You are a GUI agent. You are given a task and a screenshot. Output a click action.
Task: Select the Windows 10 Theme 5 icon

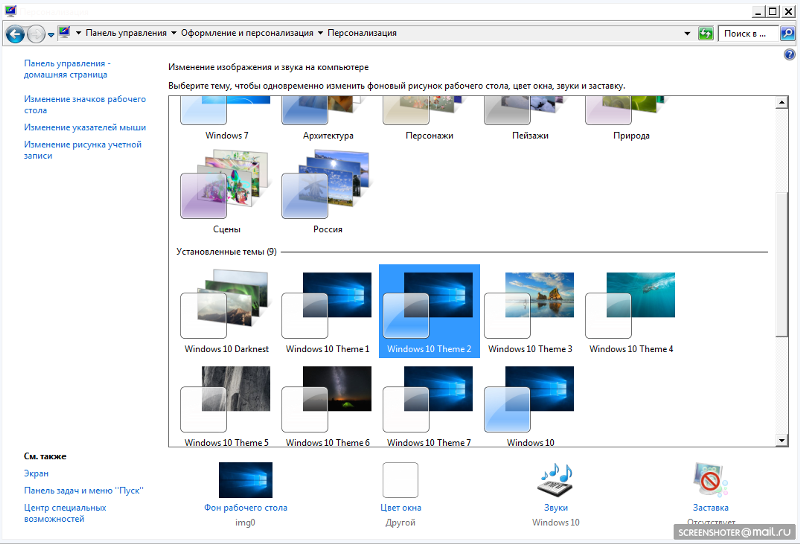(x=227, y=405)
